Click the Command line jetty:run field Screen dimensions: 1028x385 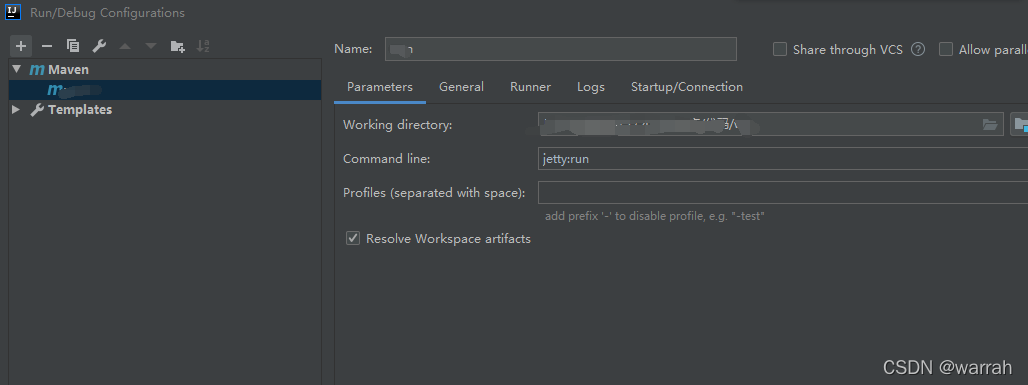[783, 159]
